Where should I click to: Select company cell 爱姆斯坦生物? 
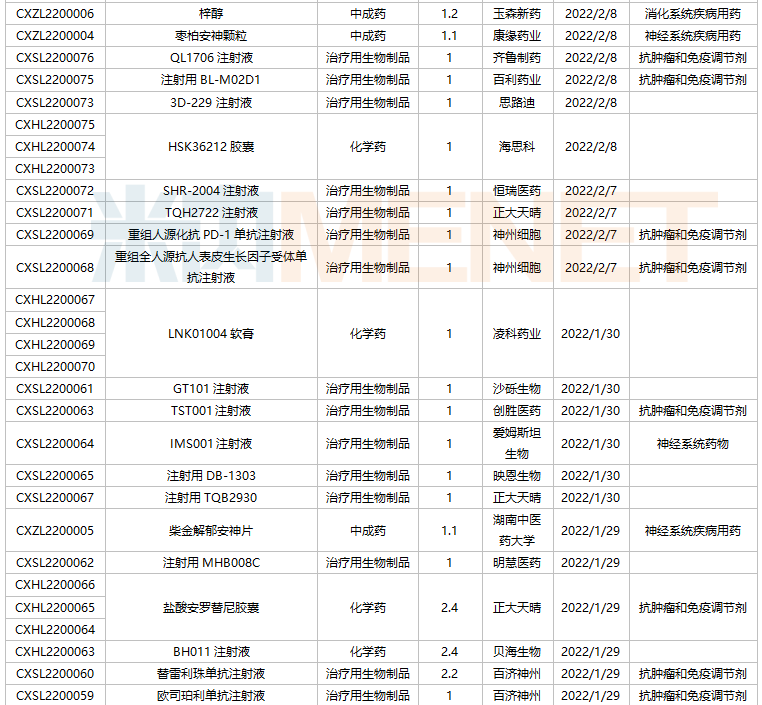tap(517, 443)
